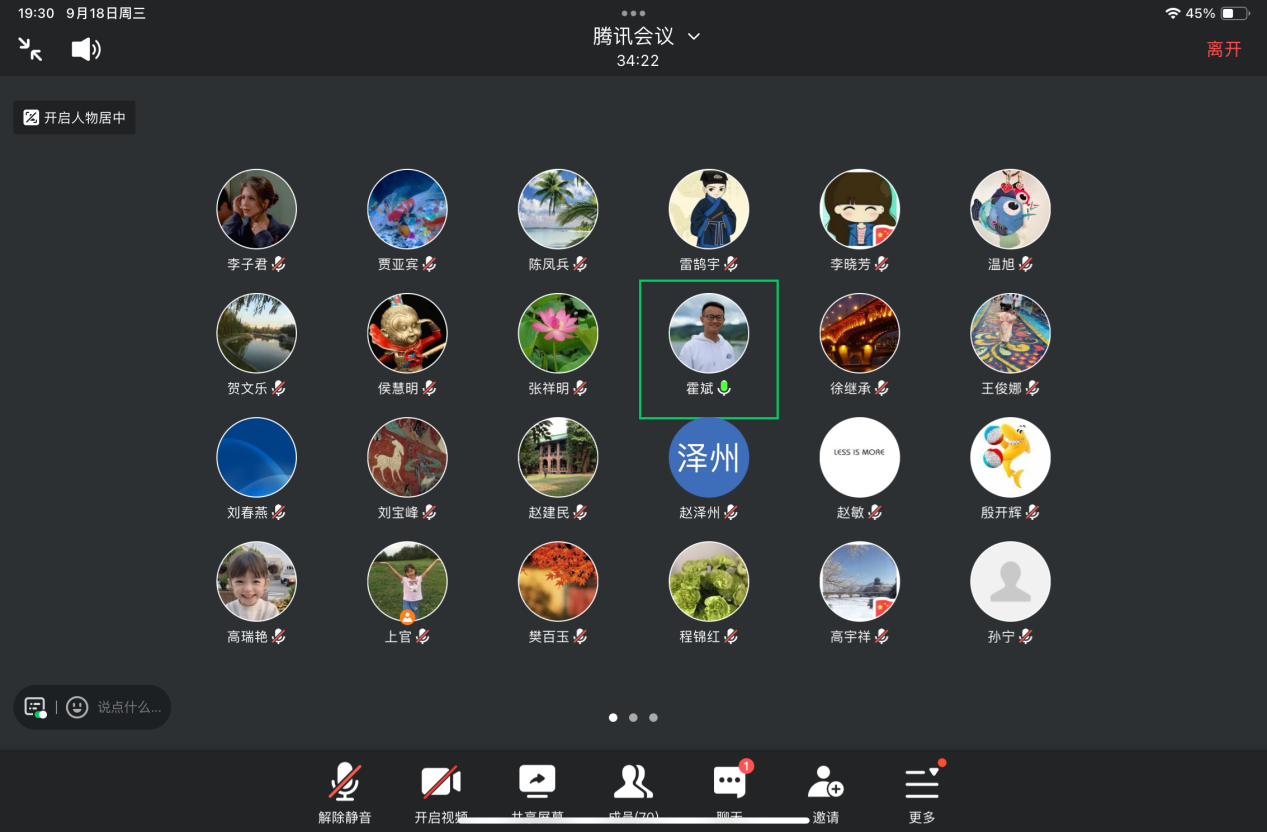The width and height of the screenshot is (1267, 832).
Task: Select the 泽州 blue avatar of 赵泽州
Action: click(x=708, y=457)
